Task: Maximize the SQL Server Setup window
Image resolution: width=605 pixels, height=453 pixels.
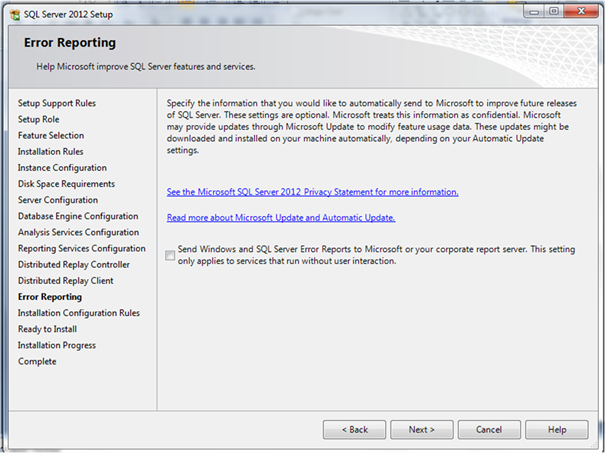Action: (554, 12)
